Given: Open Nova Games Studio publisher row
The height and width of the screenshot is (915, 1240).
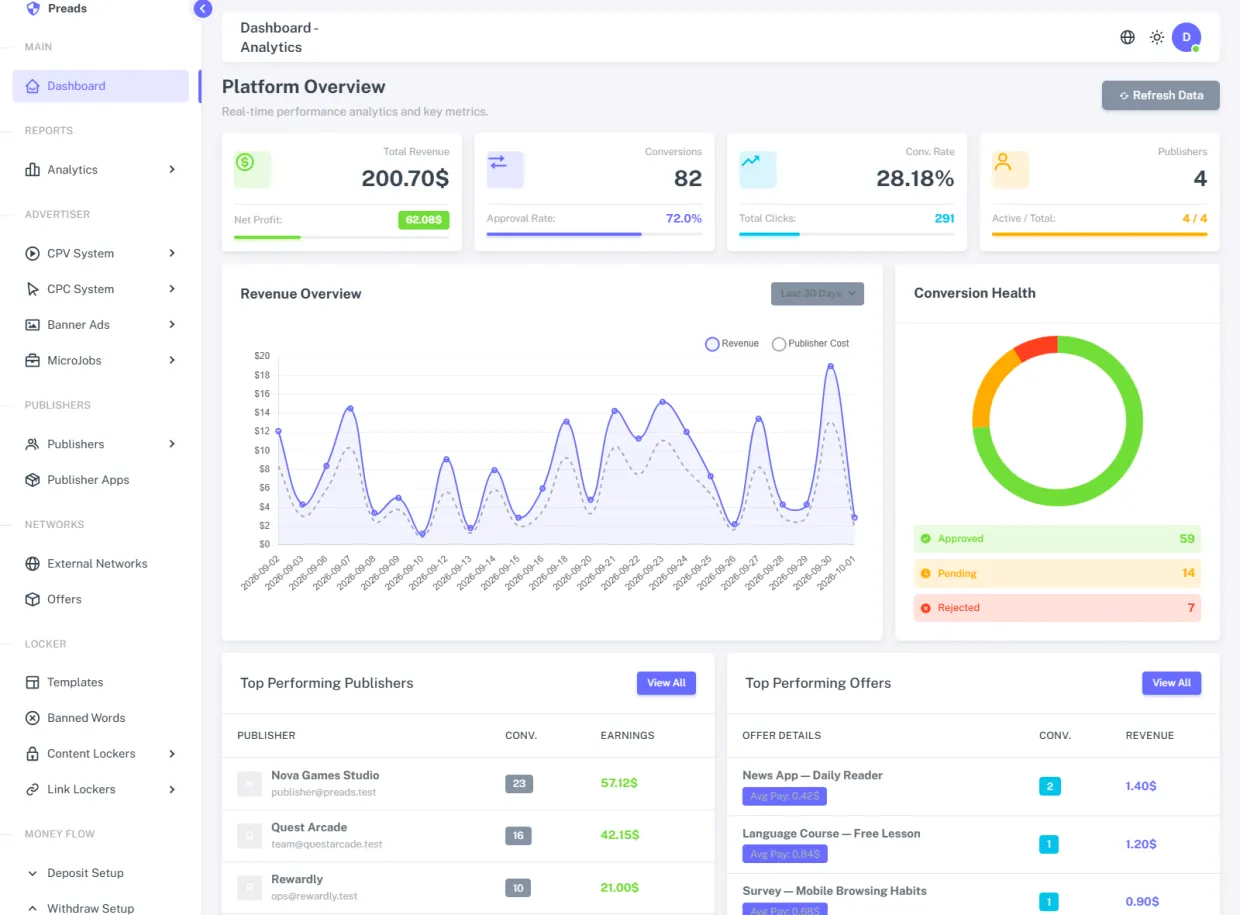Looking at the screenshot, I should (468, 784).
